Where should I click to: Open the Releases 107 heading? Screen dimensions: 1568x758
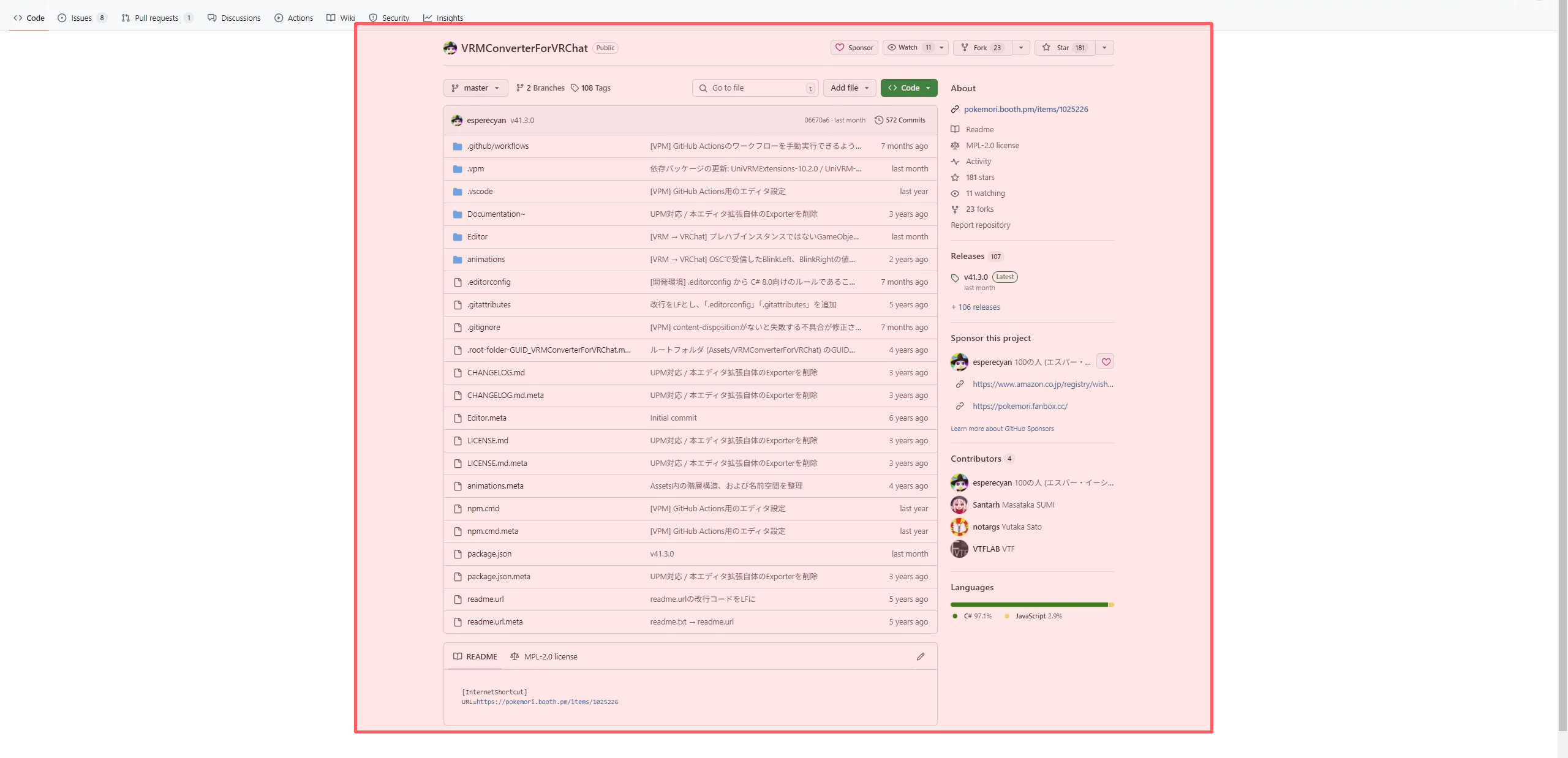tap(977, 257)
